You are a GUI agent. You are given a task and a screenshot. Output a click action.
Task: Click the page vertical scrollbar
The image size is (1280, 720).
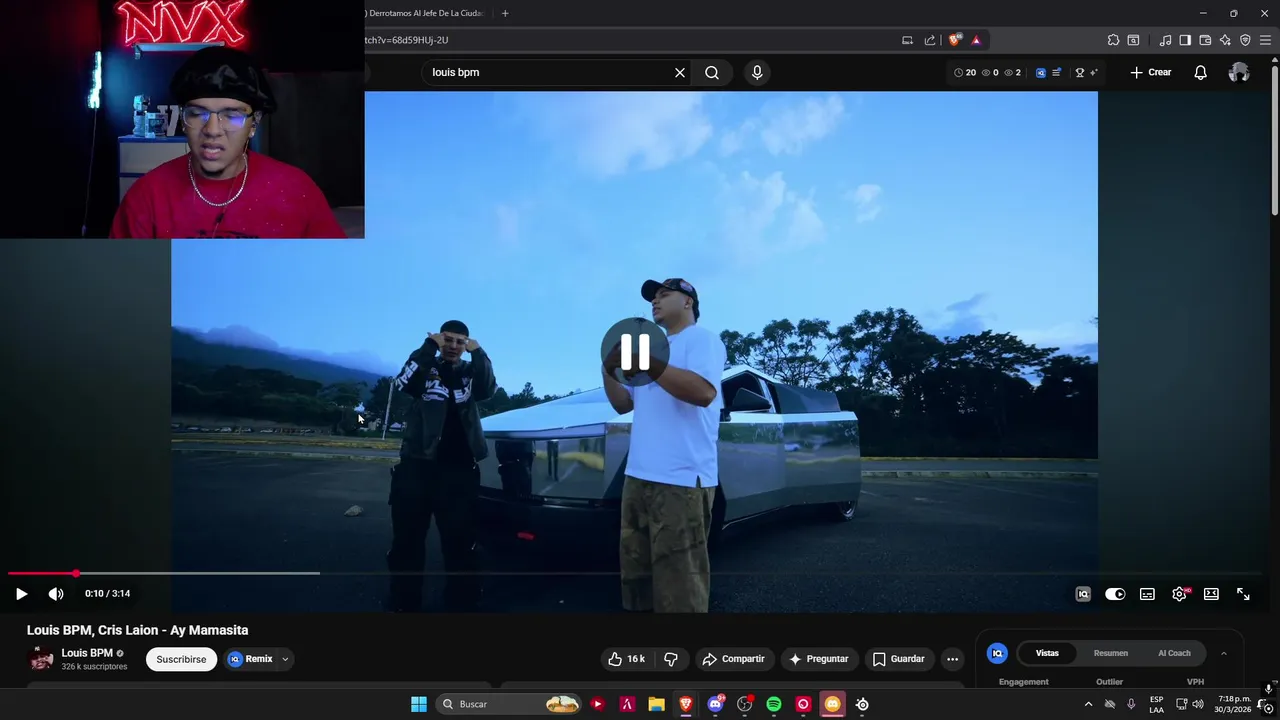click(x=1274, y=140)
